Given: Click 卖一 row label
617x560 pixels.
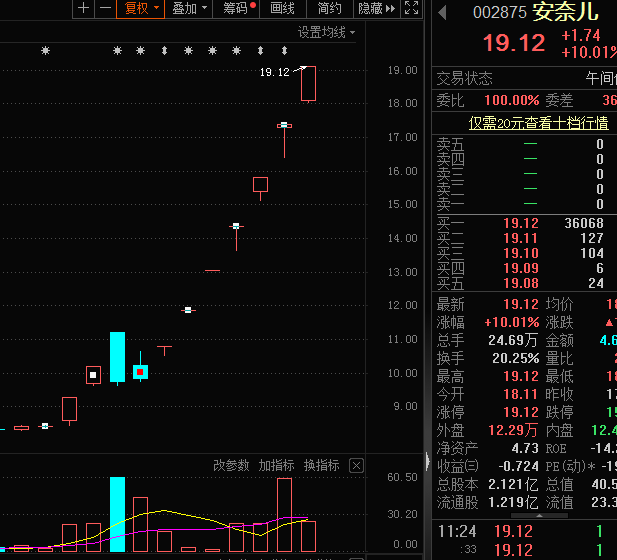Looking at the screenshot, I should [451, 204].
